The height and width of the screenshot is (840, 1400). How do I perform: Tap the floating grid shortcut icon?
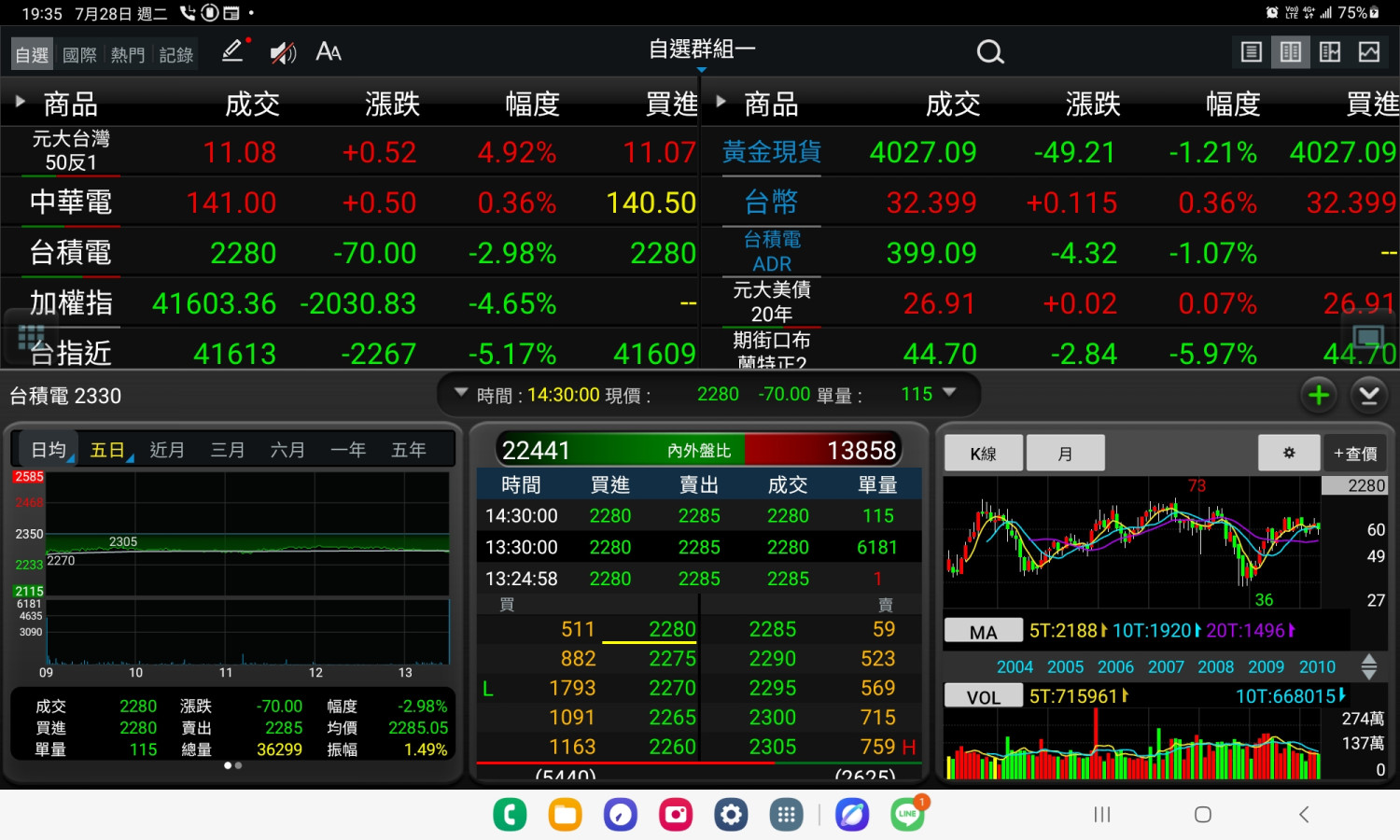pyautogui.click(x=32, y=336)
